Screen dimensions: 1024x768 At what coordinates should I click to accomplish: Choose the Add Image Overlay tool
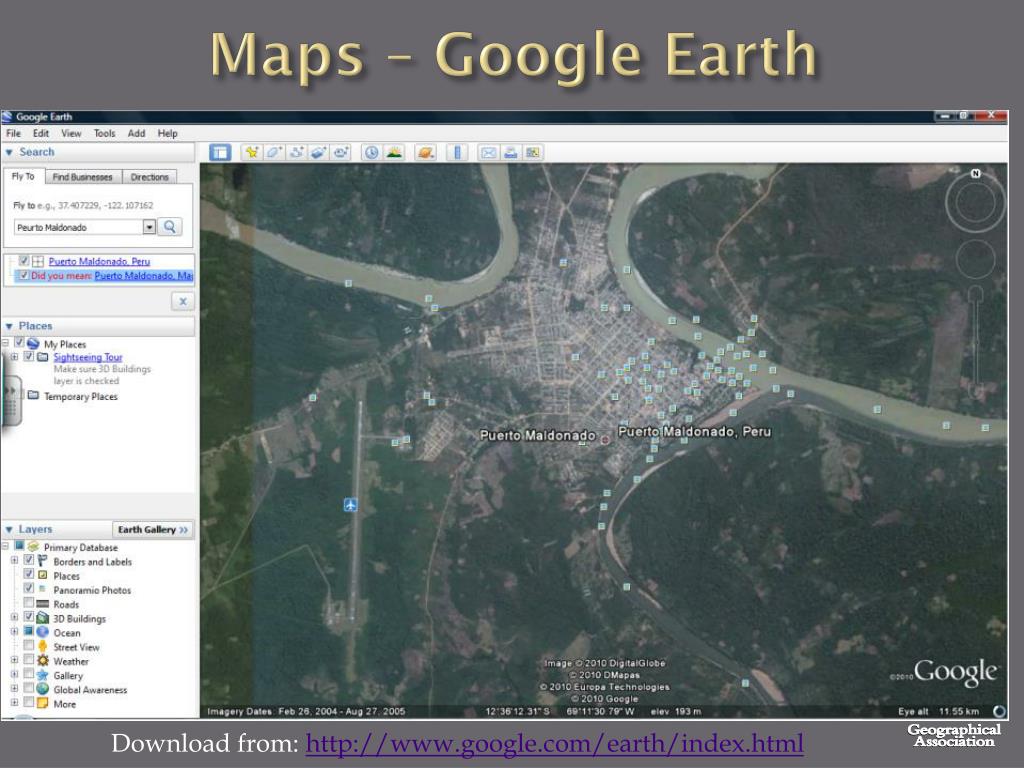[x=319, y=153]
